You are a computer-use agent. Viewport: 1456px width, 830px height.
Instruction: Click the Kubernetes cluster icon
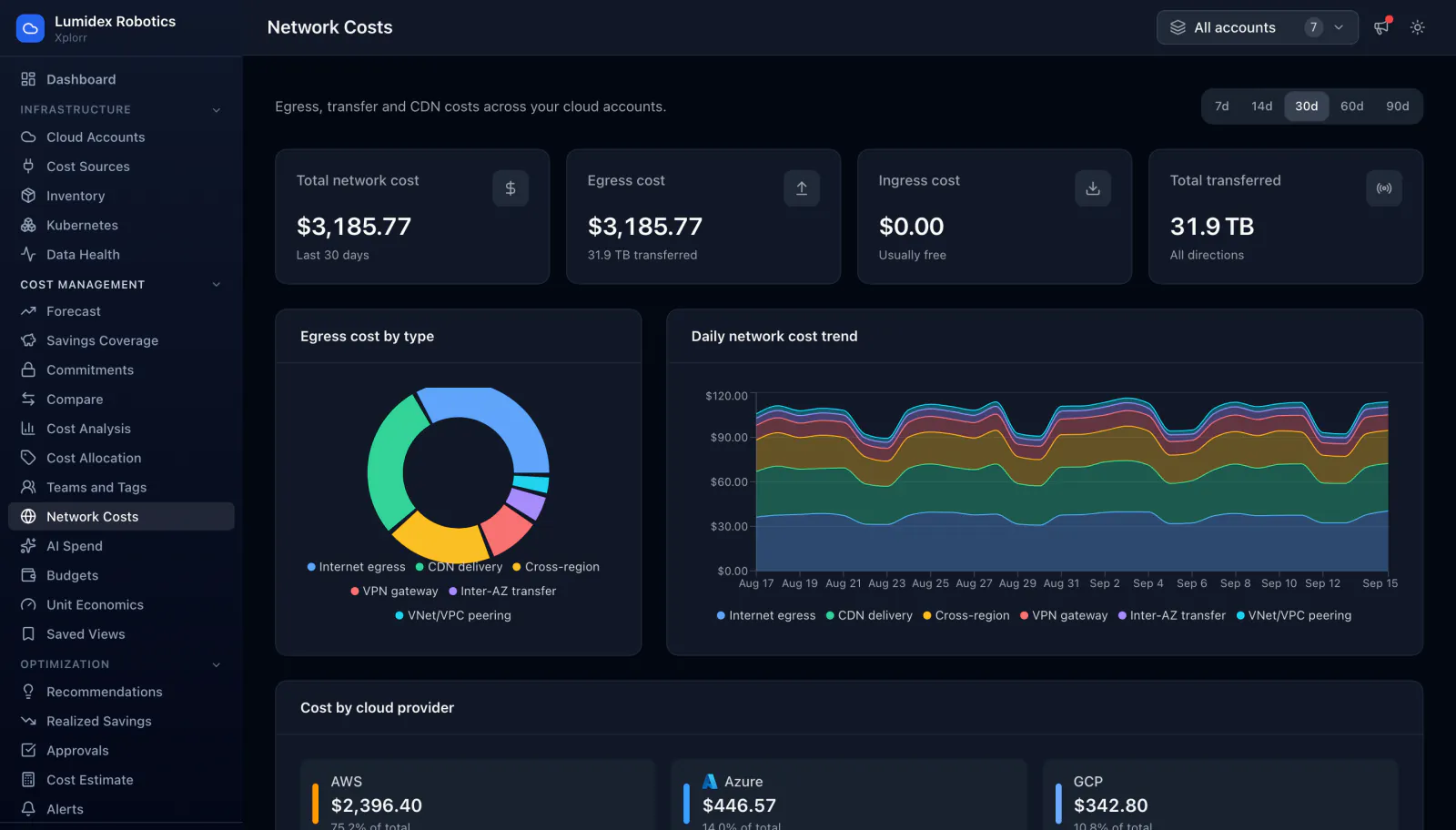(28, 225)
